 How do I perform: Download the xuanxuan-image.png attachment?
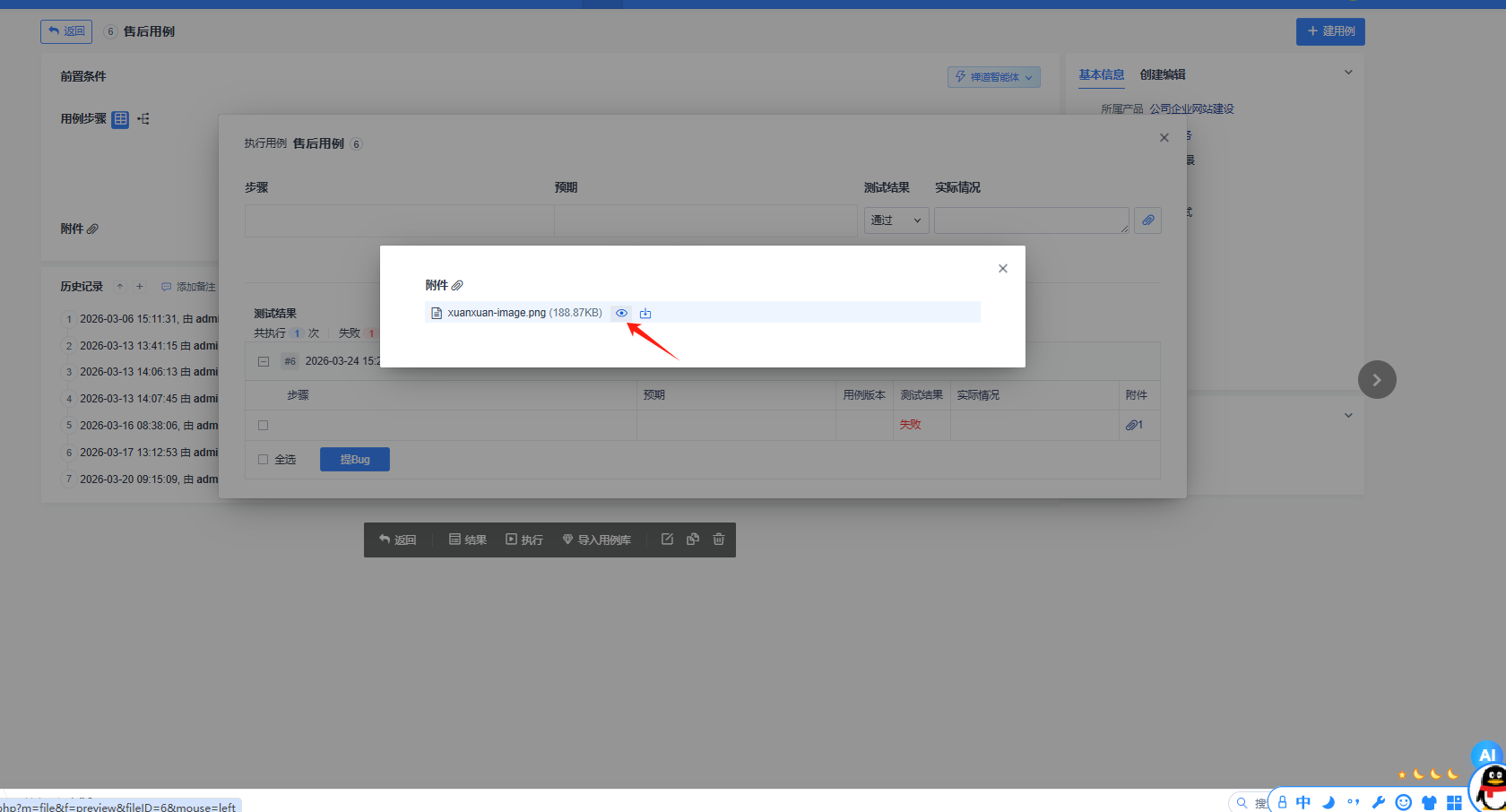[x=645, y=313]
